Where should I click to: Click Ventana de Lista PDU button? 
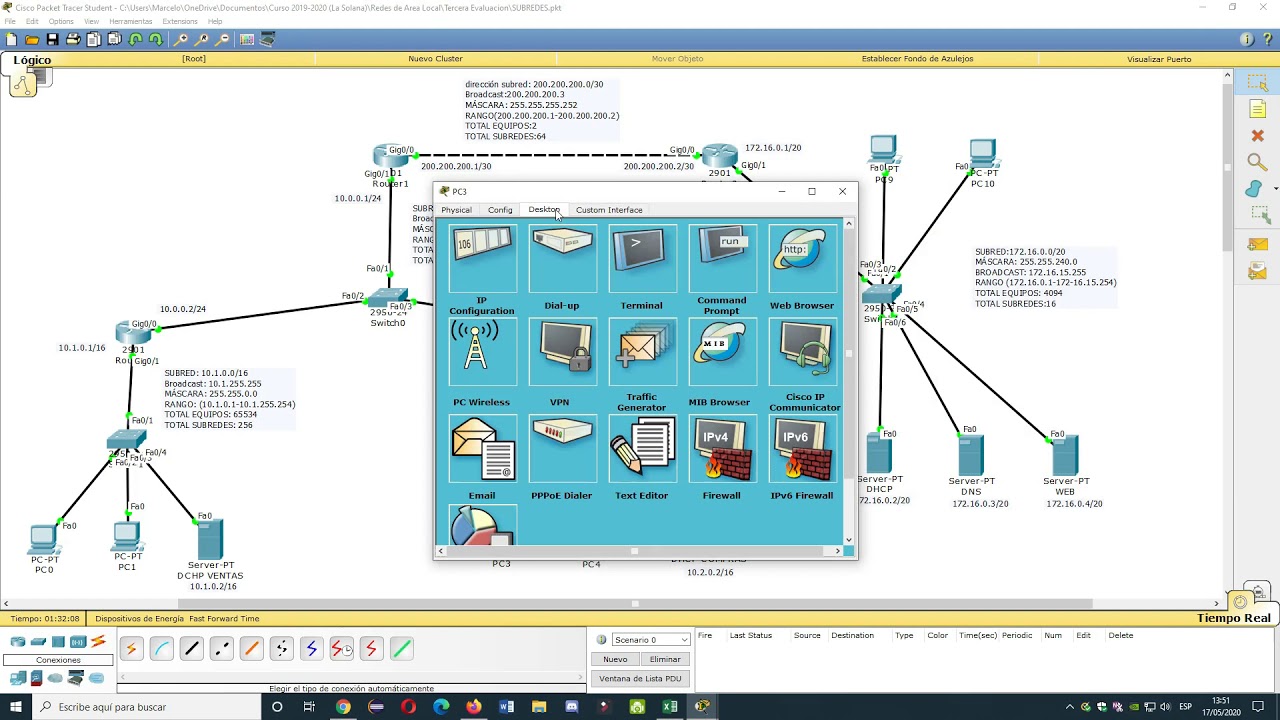point(640,678)
